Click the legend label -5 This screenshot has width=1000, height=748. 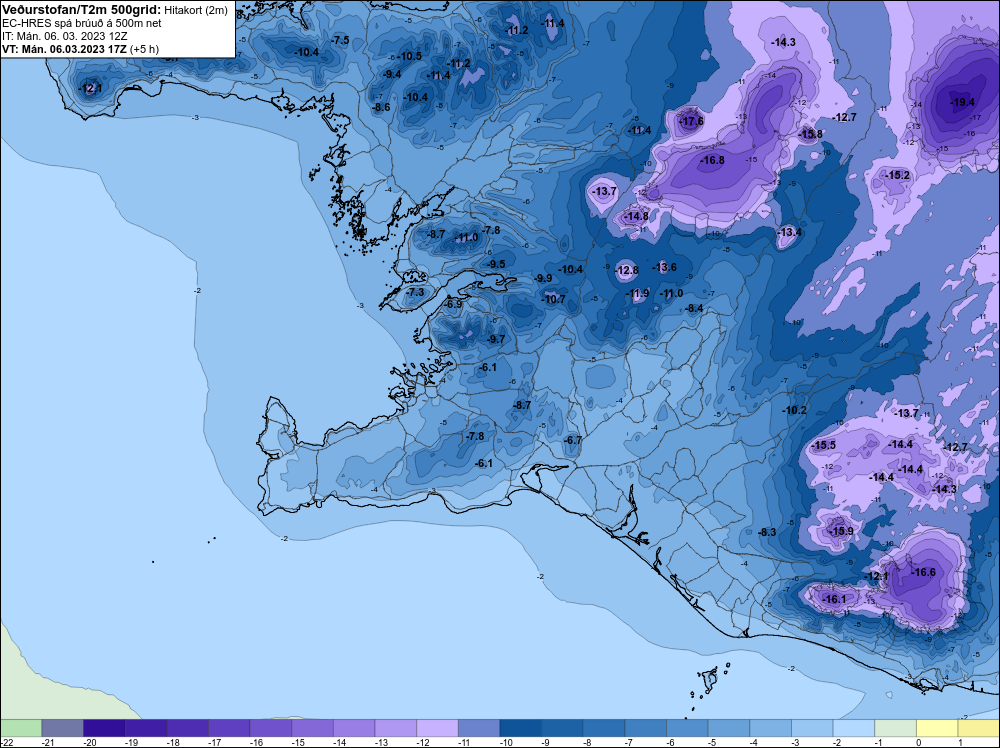point(714,743)
